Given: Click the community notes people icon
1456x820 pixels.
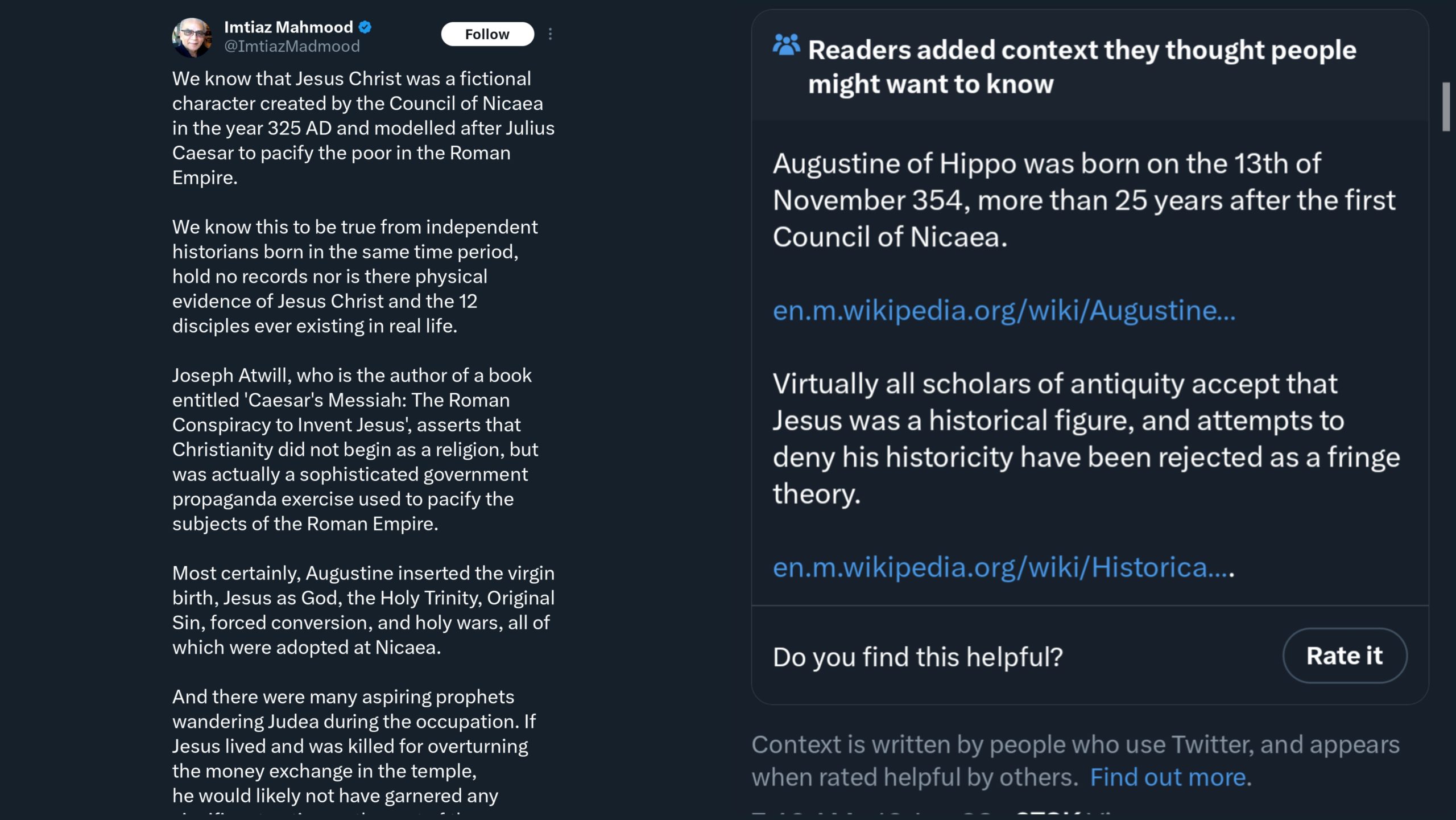Looking at the screenshot, I should coord(786,44).
